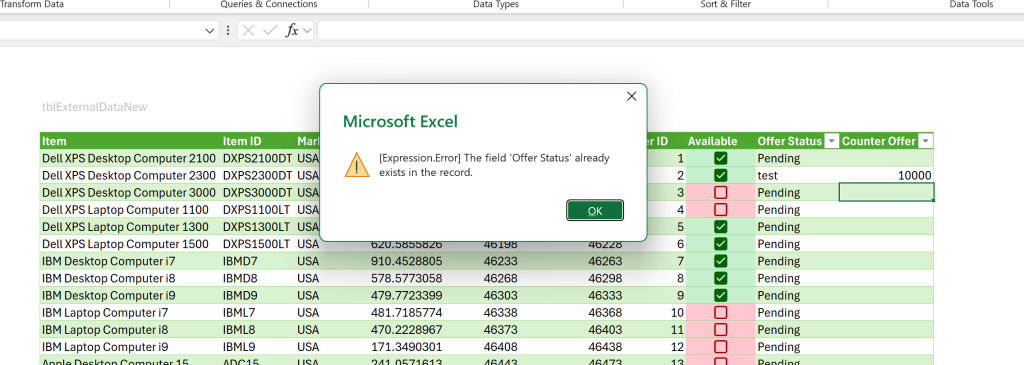
Task: Select cell IBM Desktop Computer i9
Action: coord(131,295)
